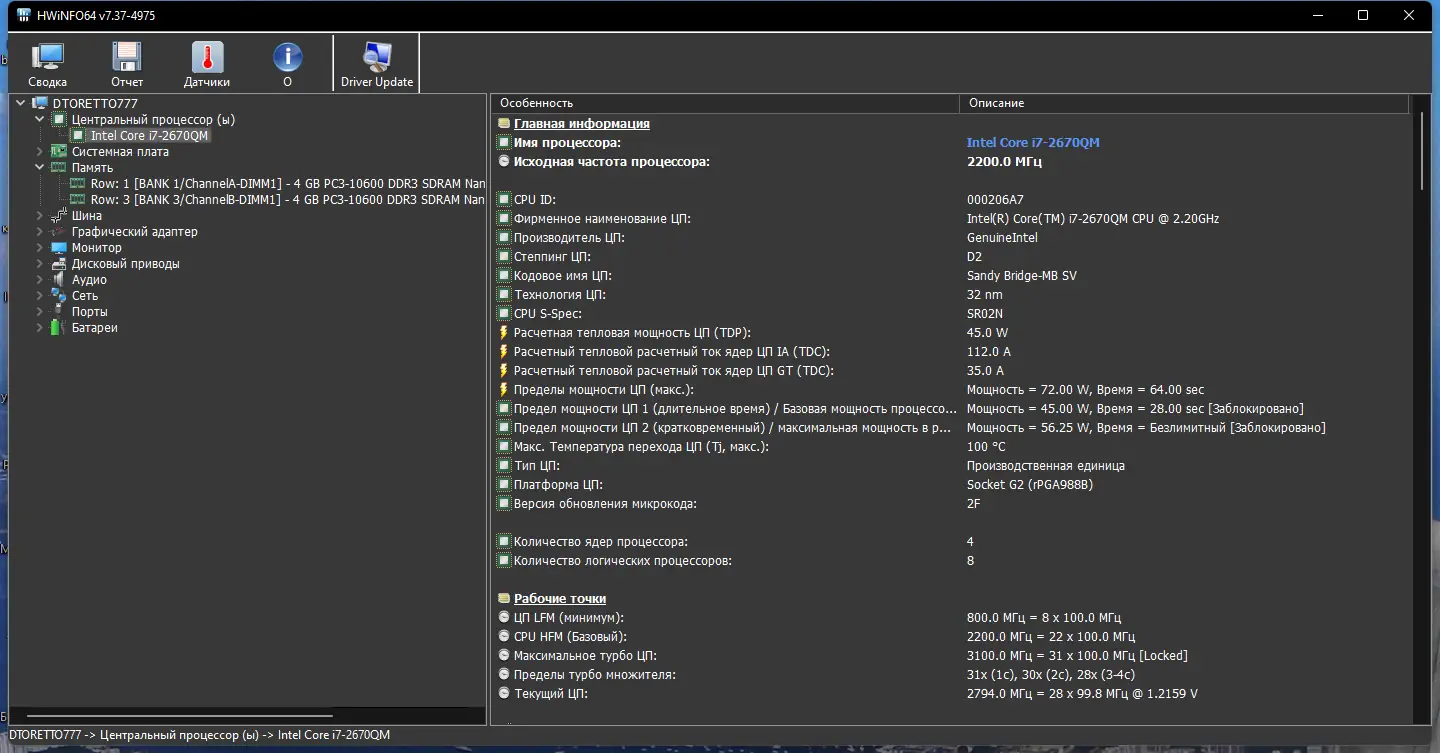Click the blue Intel Core i7-2670QM processor name value
The height and width of the screenshot is (753, 1440).
1033,142
